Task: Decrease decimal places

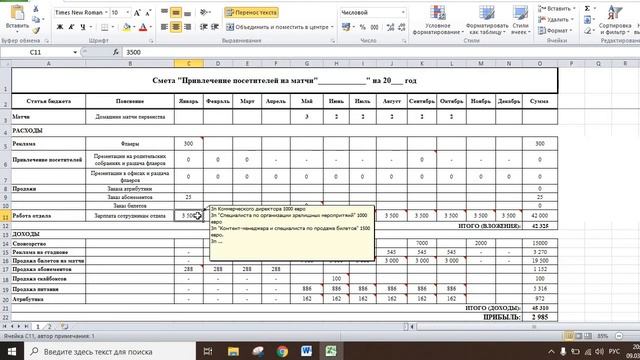Action: 402,27
